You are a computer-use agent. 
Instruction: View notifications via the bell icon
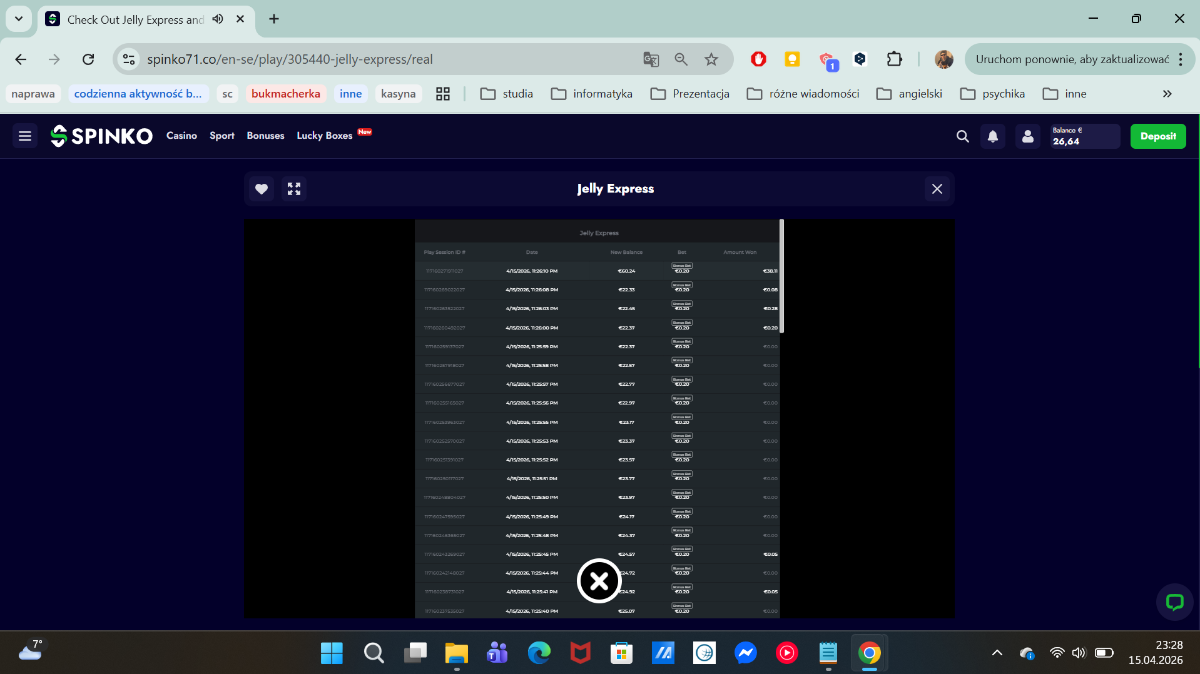click(x=993, y=136)
